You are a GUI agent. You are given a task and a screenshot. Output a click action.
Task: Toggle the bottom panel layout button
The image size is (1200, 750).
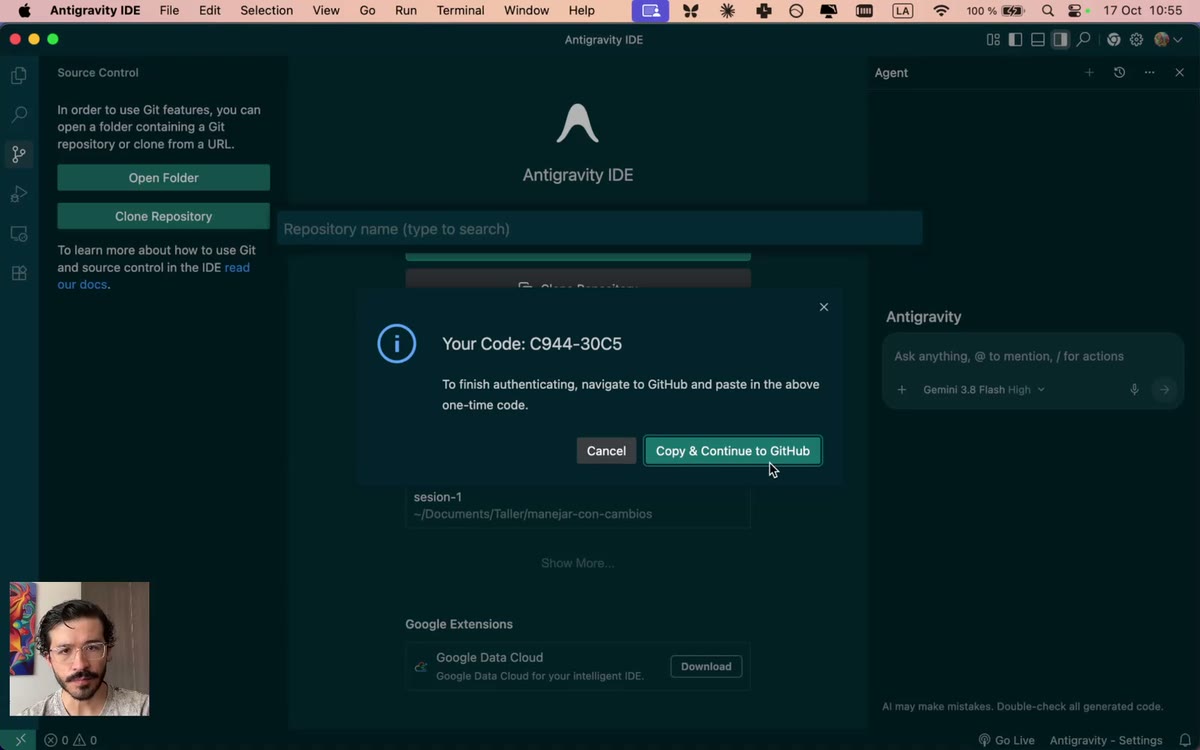(1038, 40)
